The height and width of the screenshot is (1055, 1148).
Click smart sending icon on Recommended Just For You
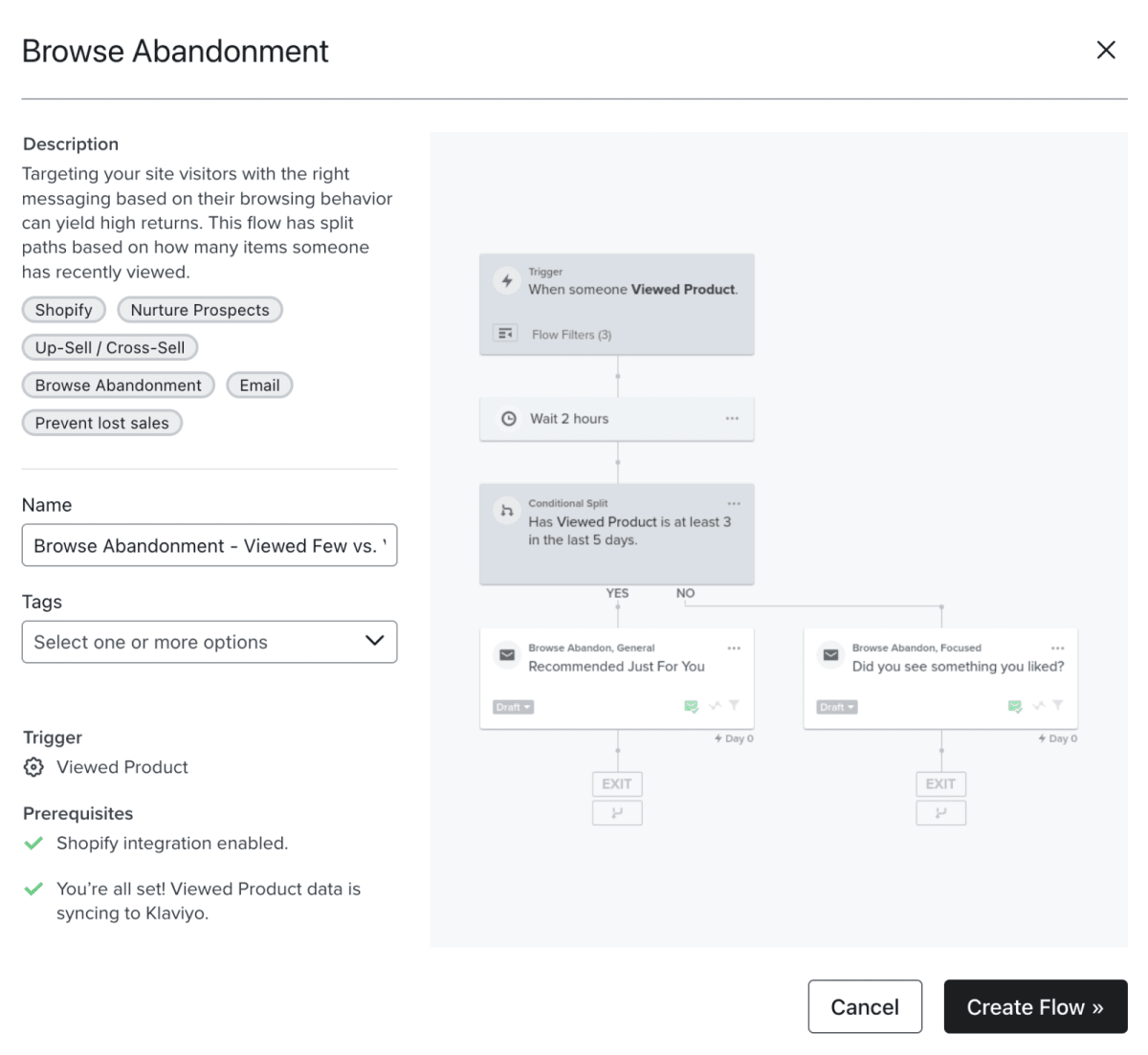click(x=692, y=706)
